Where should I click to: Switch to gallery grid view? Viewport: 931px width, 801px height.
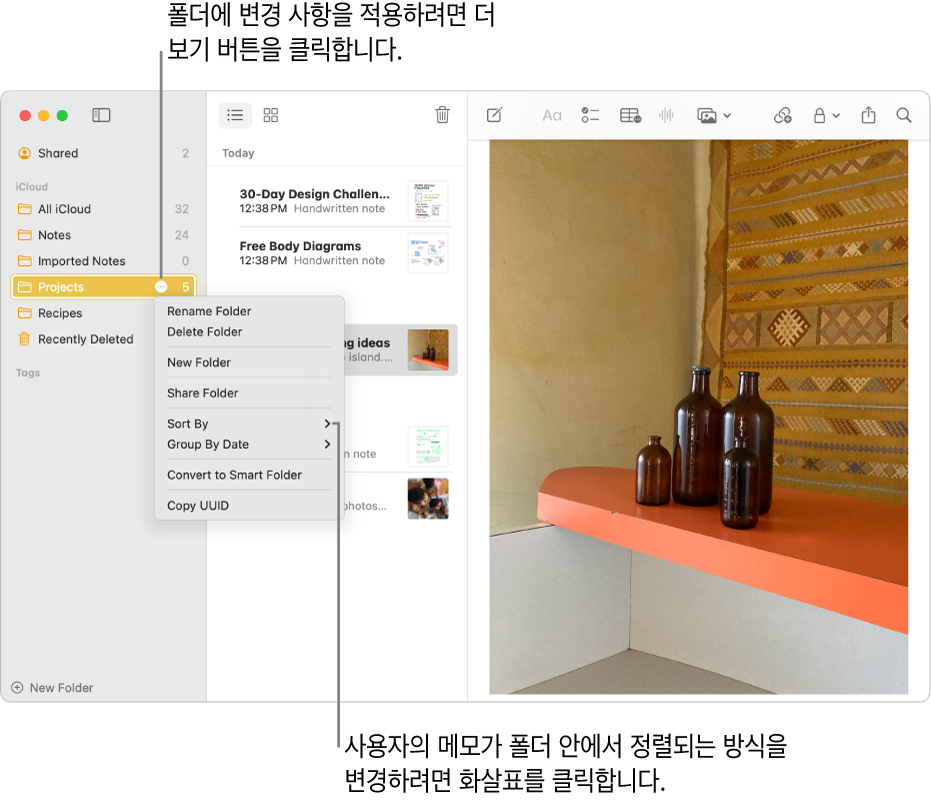point(271,115)
